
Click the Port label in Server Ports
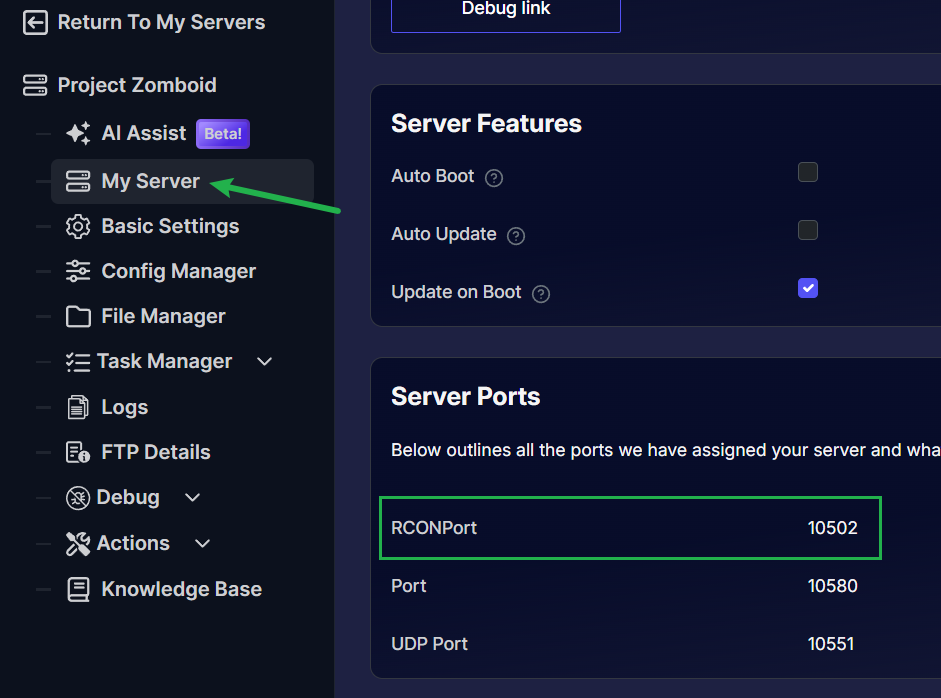click(409, 586)
